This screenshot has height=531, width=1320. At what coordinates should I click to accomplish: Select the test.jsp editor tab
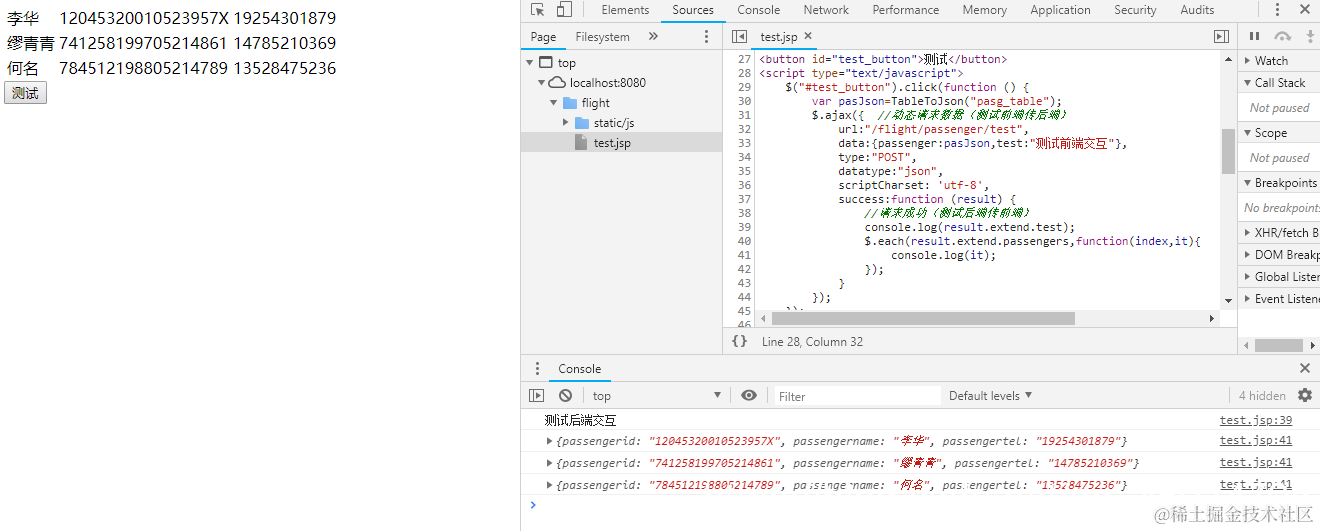click(x=779, y=37)
